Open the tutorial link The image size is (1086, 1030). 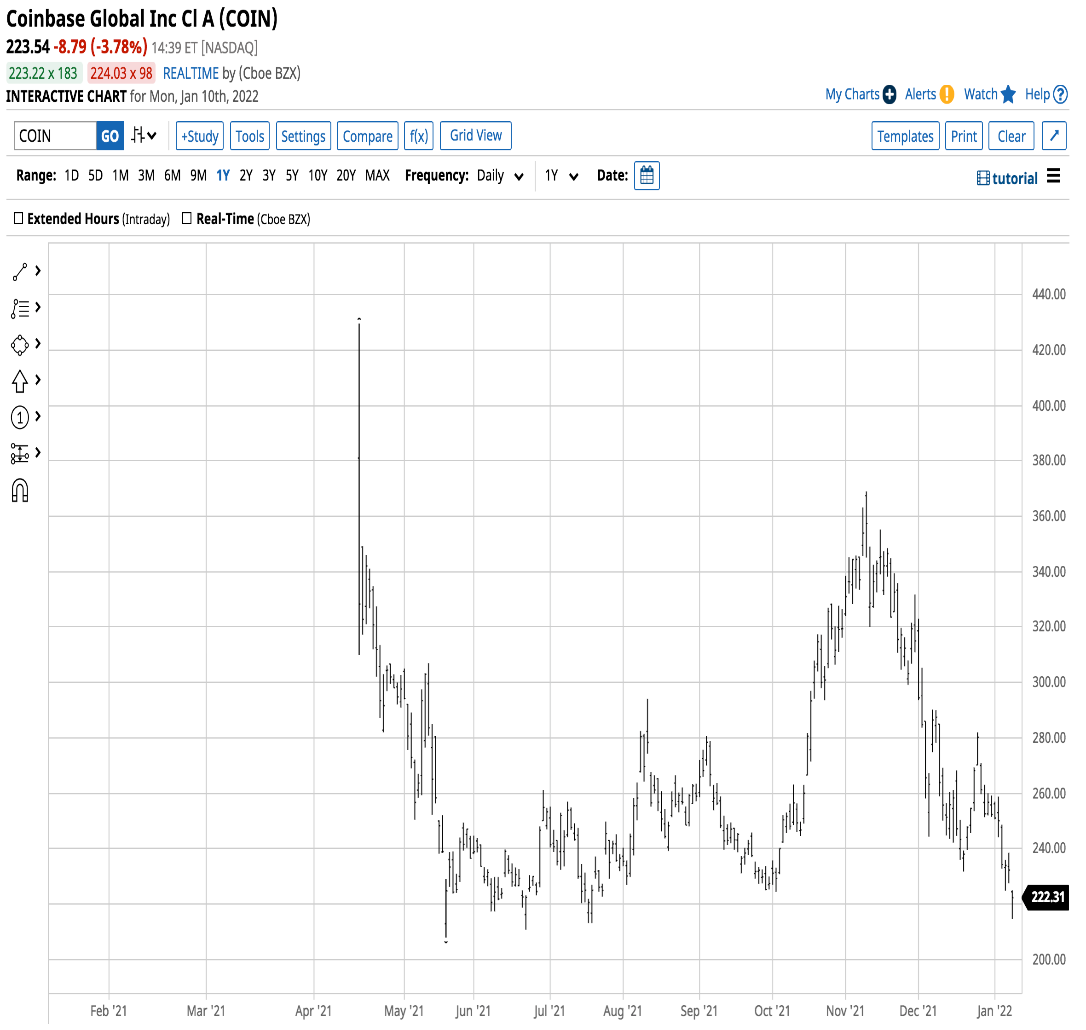click(x=1015, y=178)
